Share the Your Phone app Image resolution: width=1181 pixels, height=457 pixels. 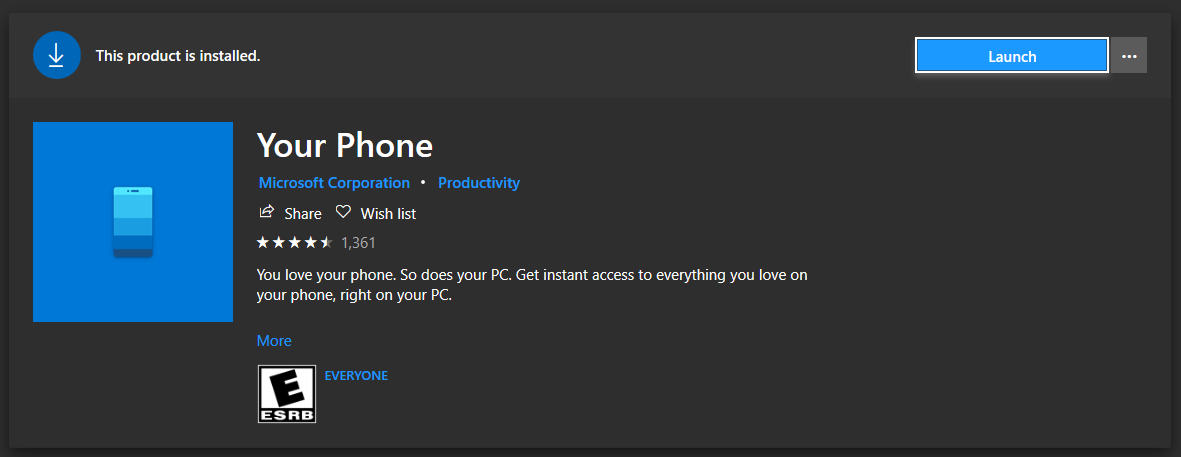tap(290, 214)
